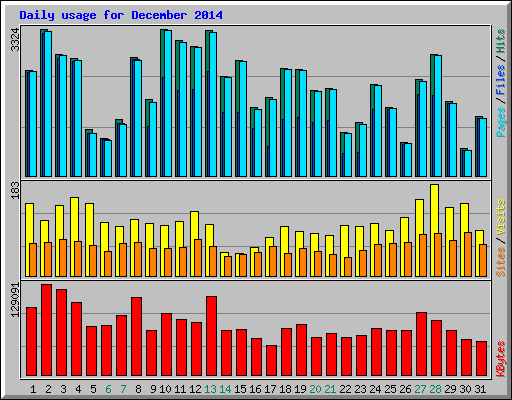The height and width of the screenshot is (400, 512).
Task: Click the 183 visits axis value
Action: point(15,190)
